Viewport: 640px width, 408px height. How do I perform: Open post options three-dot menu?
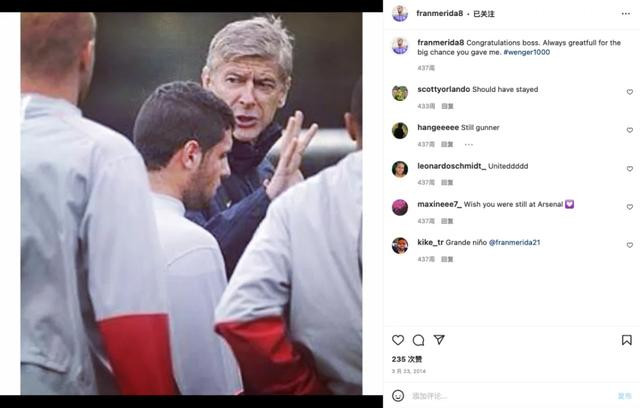pyautogui.click(x=627, y=14)
